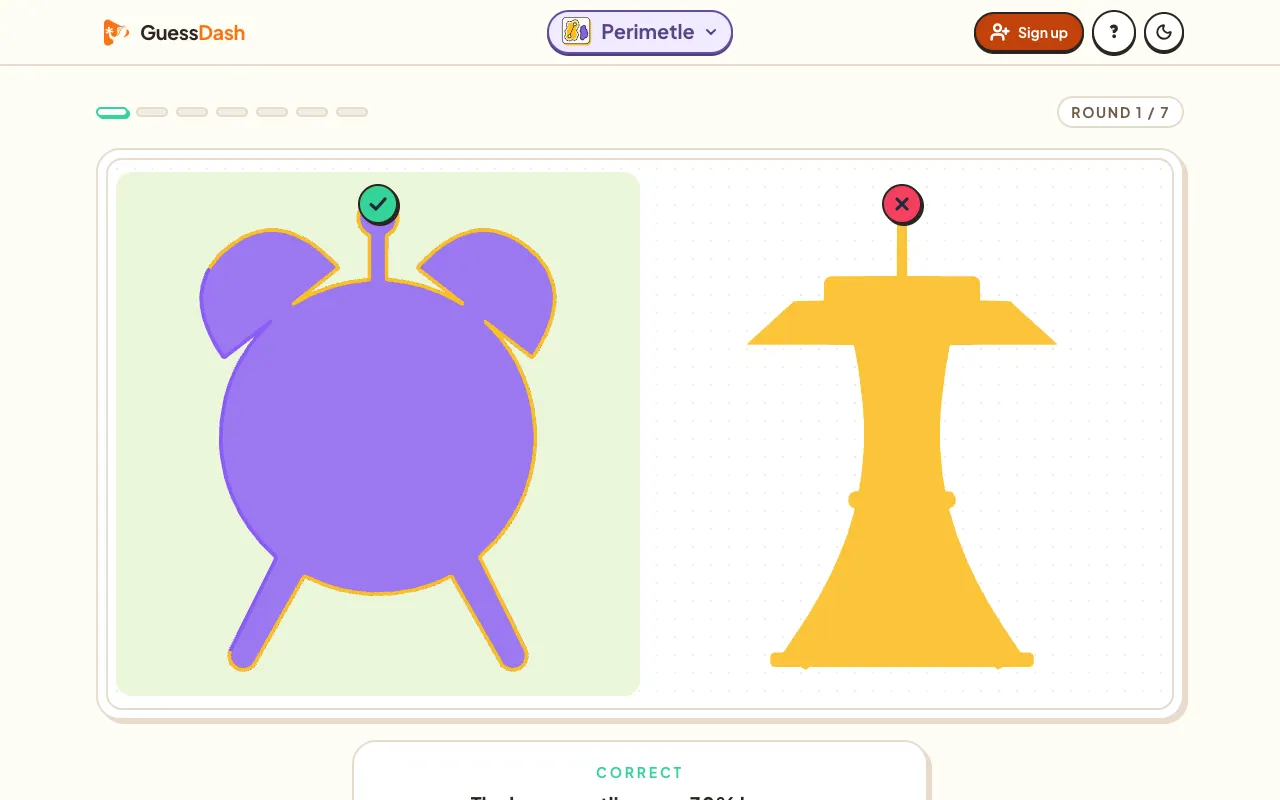
Task: Click the ROUND 1 / 7 indicator
Action: (x=1120, y=112)
